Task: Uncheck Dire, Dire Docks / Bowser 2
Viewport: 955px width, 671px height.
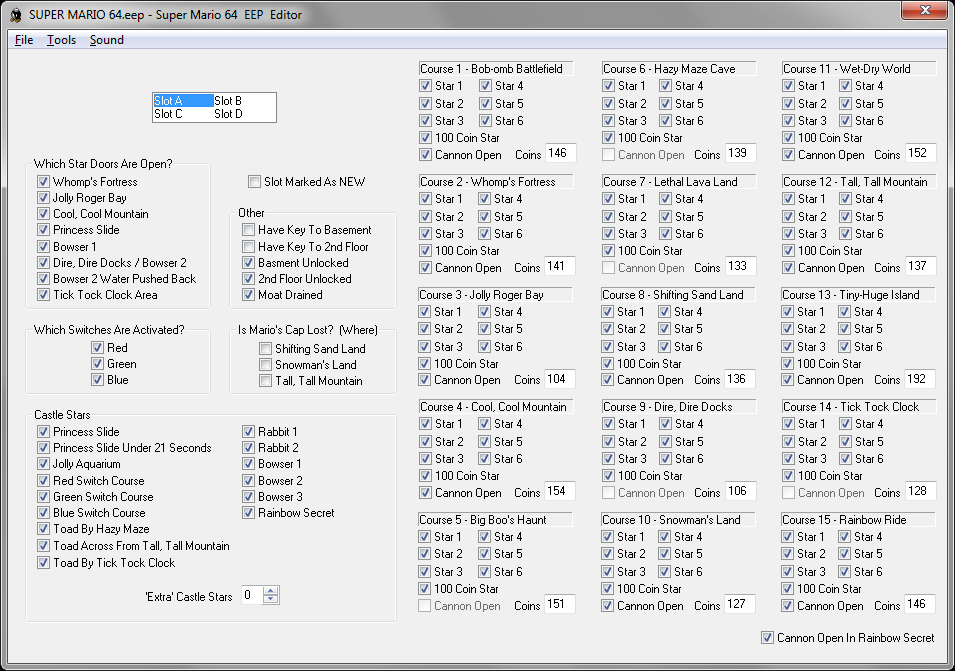Action: pos(43,262)
